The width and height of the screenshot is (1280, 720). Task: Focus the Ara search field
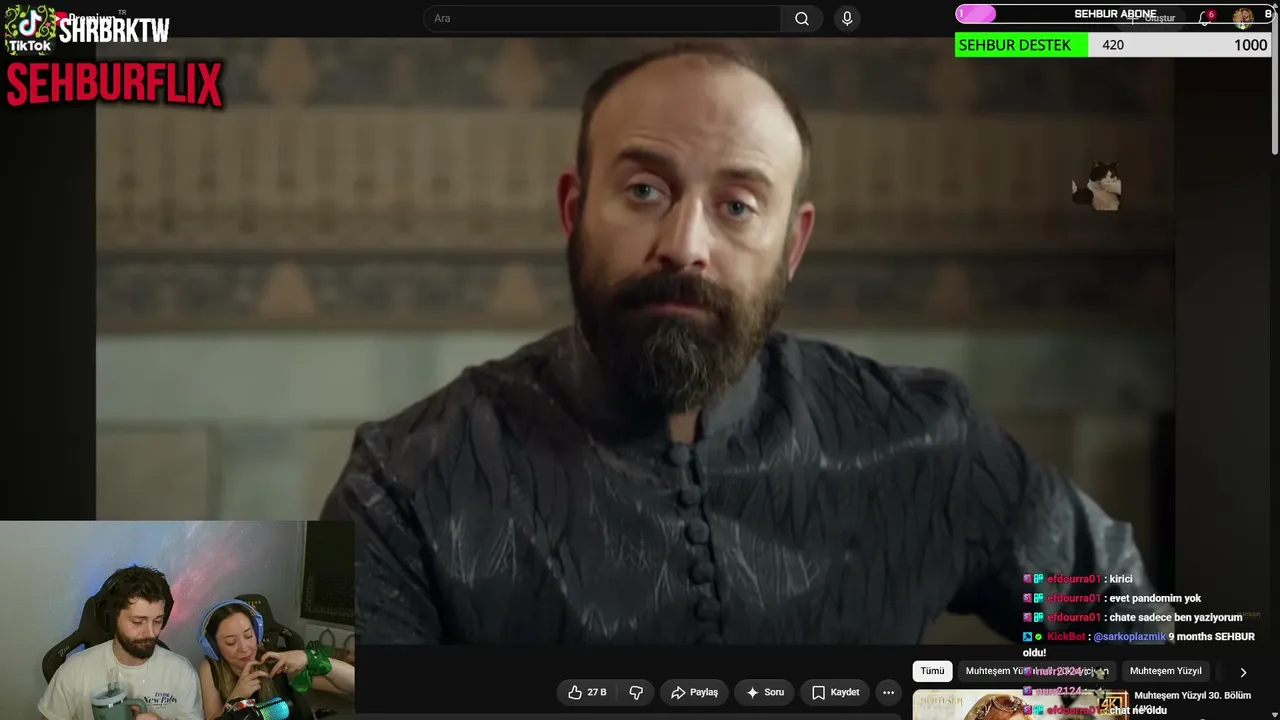(603, 18)
